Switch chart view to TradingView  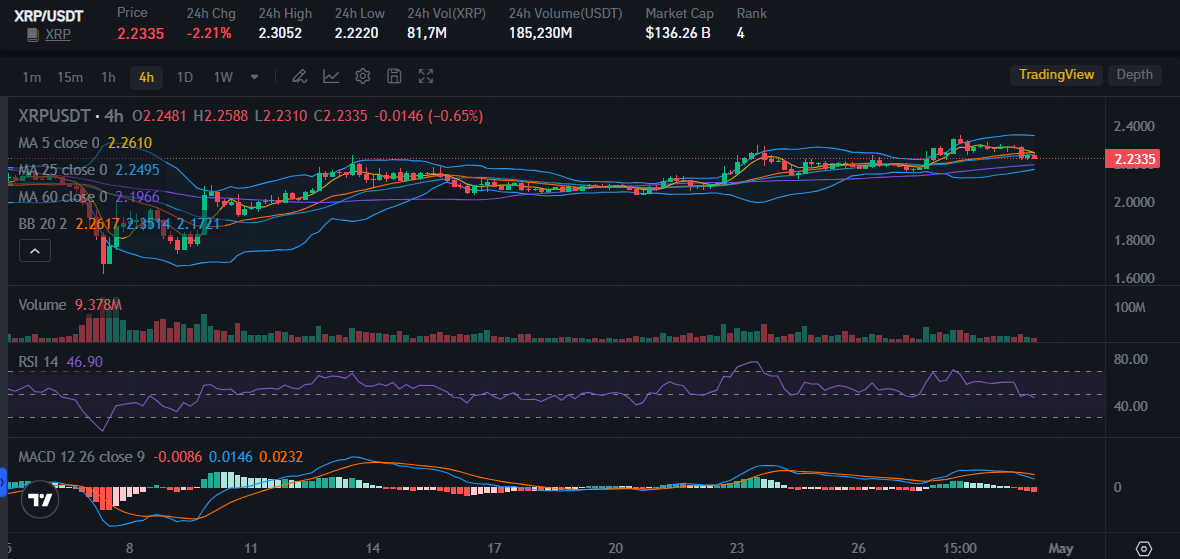[1056, 74]
